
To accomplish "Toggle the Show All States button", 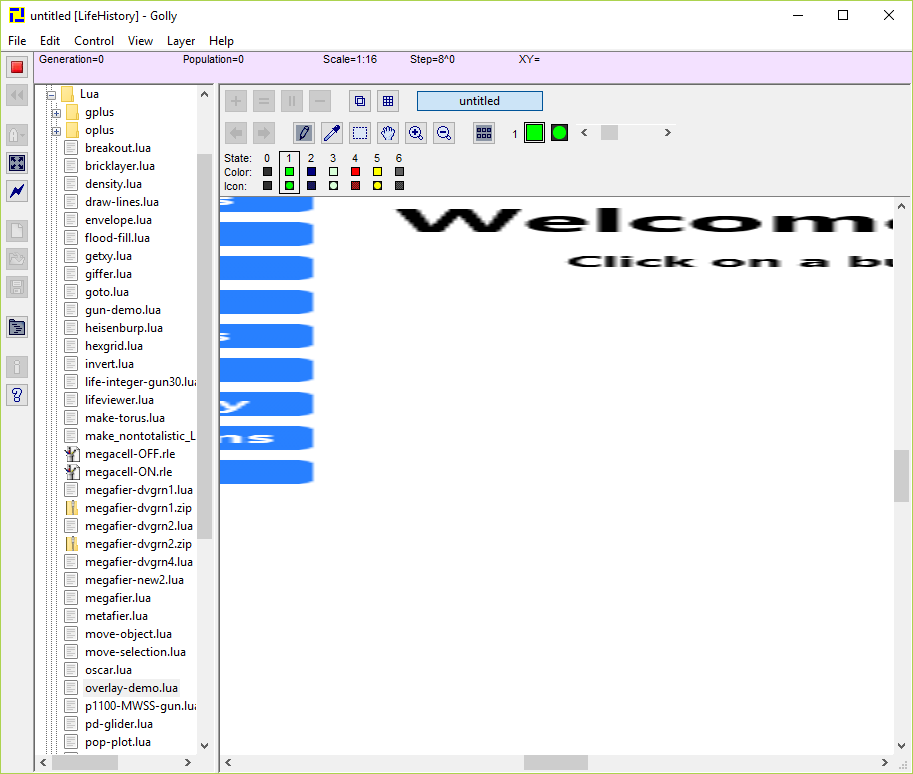I will [484, 133].
